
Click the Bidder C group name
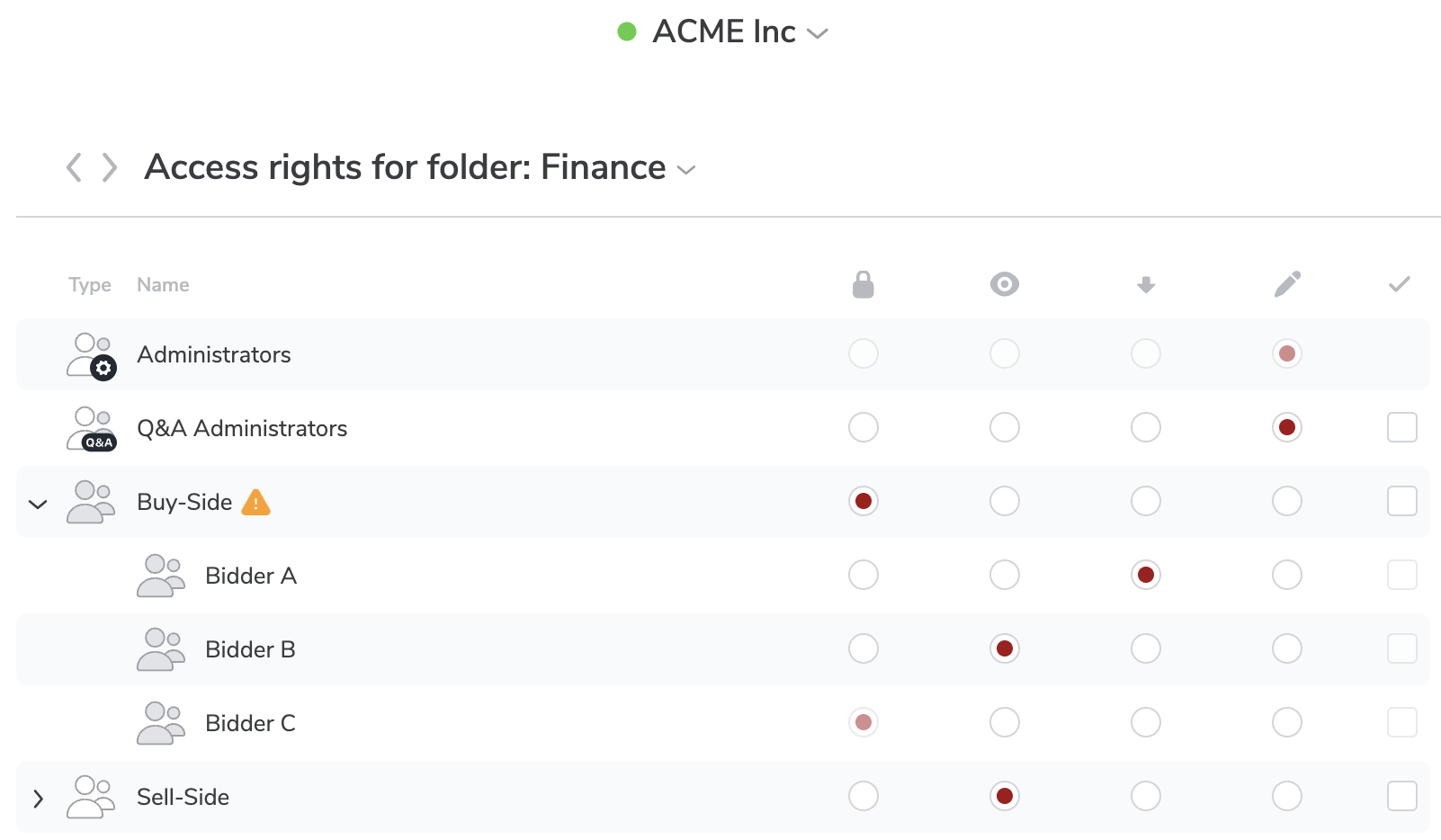pos(250,723)
